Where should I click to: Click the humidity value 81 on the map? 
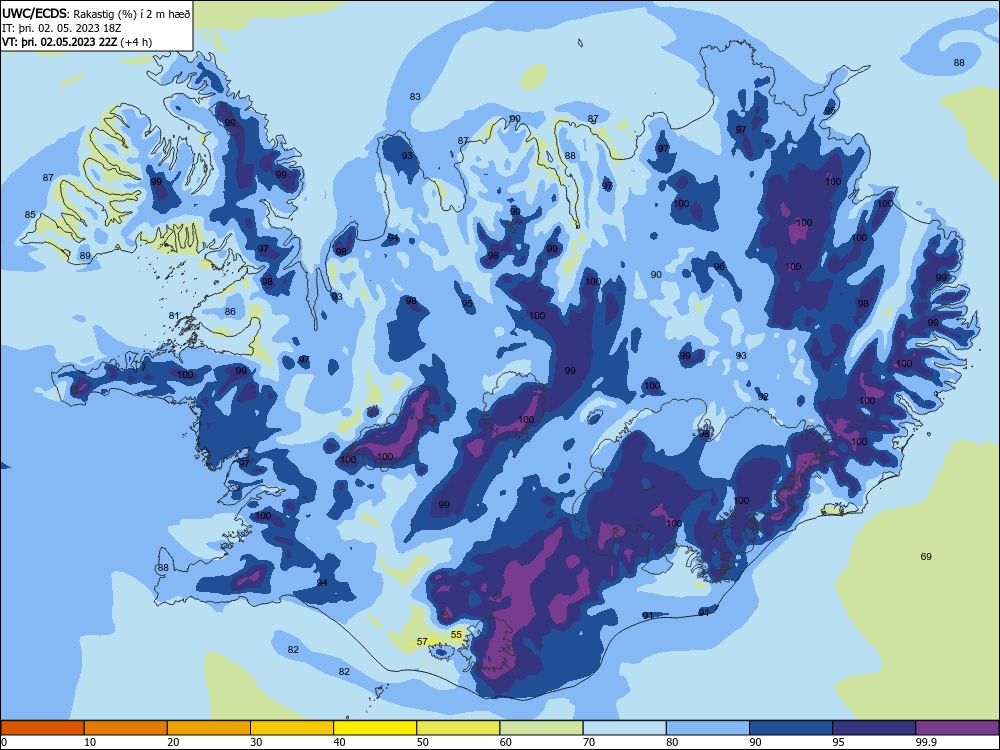(x=174, y=316)
